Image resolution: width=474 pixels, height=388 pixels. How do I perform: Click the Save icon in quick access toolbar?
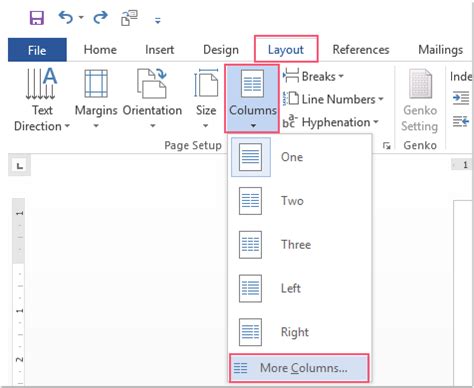(37, 17)
